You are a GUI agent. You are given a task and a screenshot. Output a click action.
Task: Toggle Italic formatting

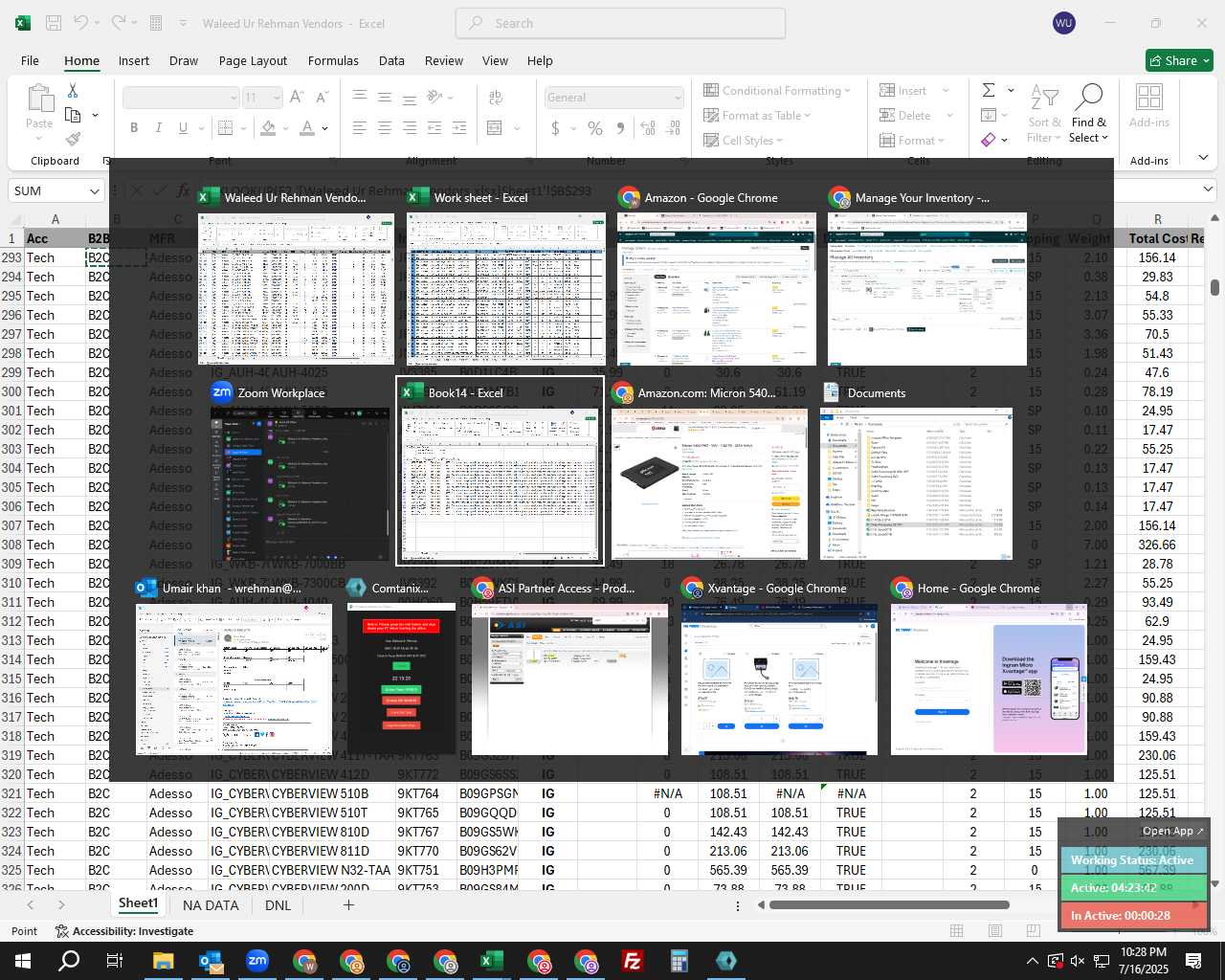158,127
